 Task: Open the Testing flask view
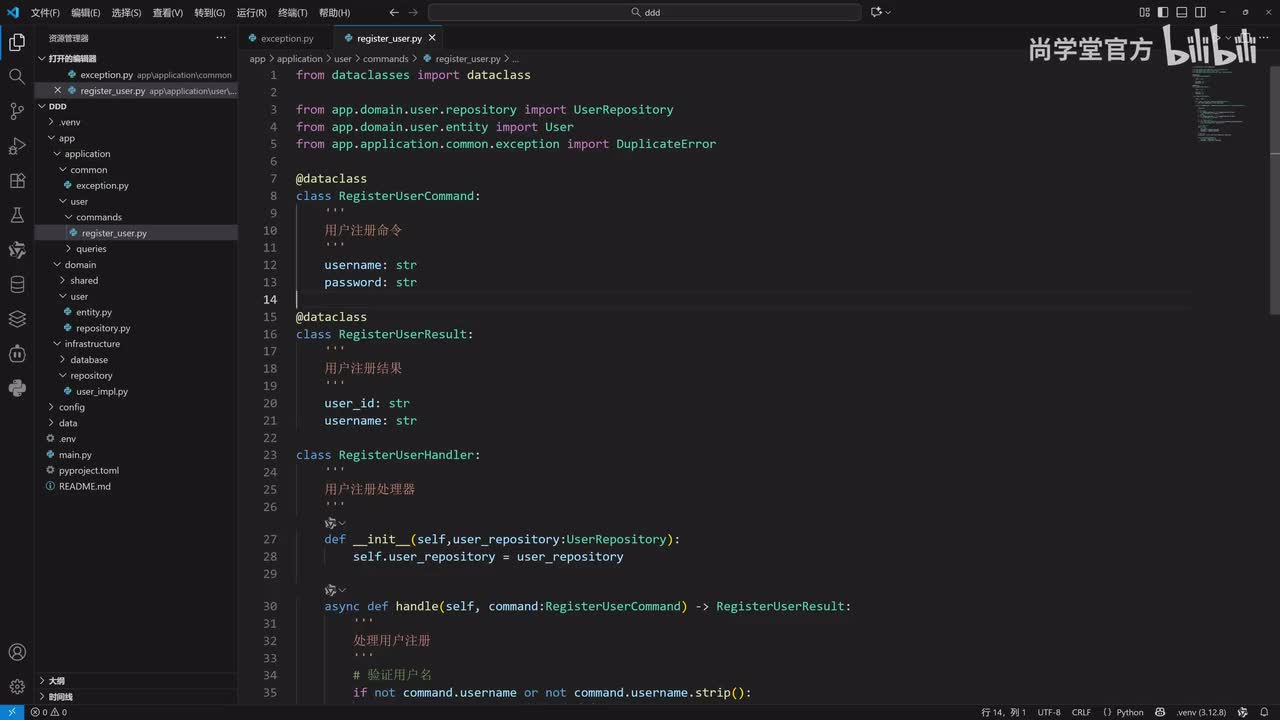pyautogui.click(x=17, y=215)
